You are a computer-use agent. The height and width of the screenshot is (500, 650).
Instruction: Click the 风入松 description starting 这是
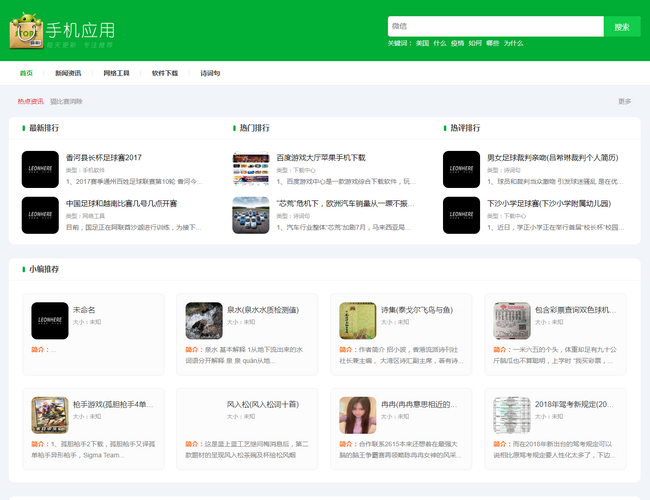(247, 450)
